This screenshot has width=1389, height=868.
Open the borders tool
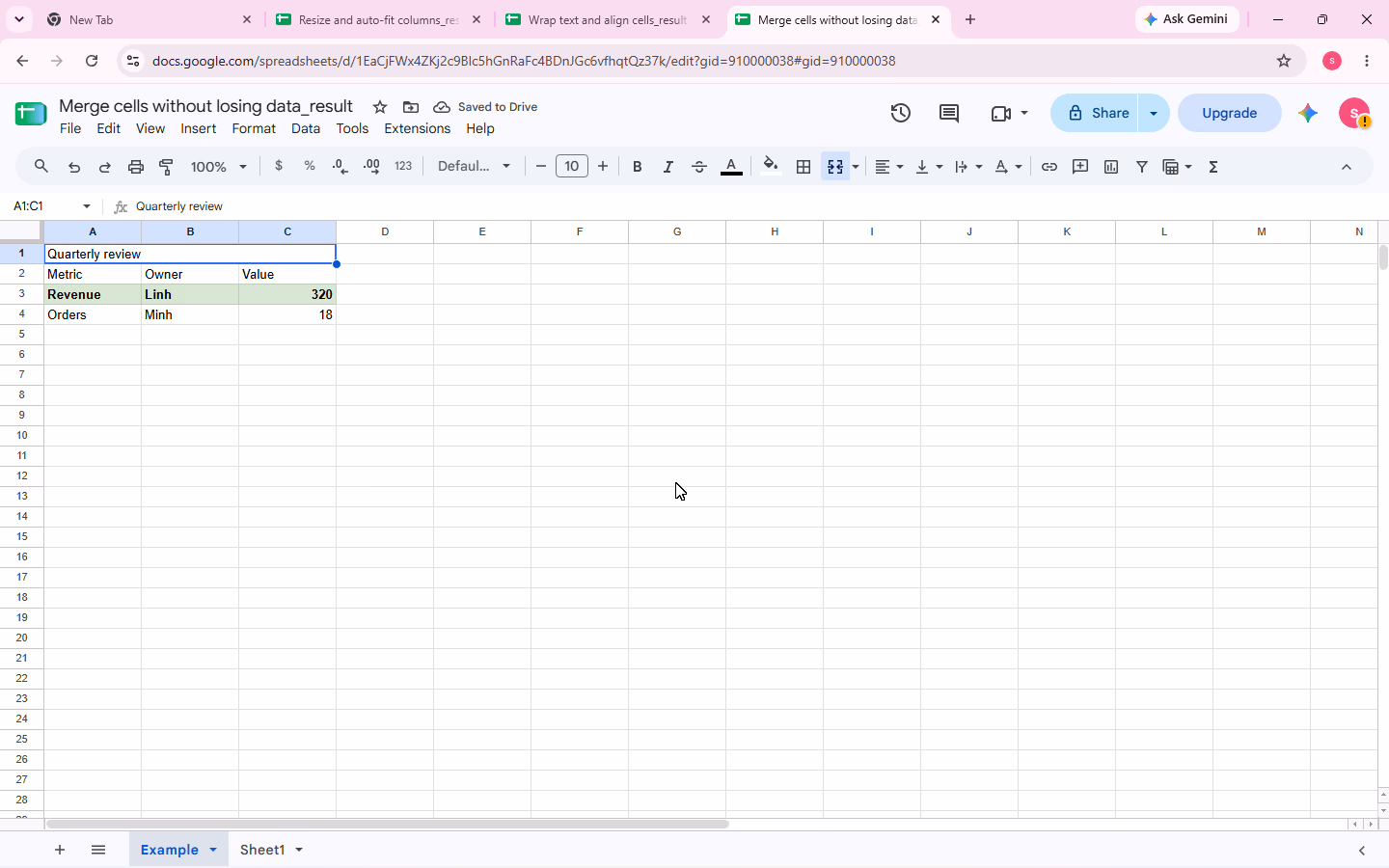[803, 167]
